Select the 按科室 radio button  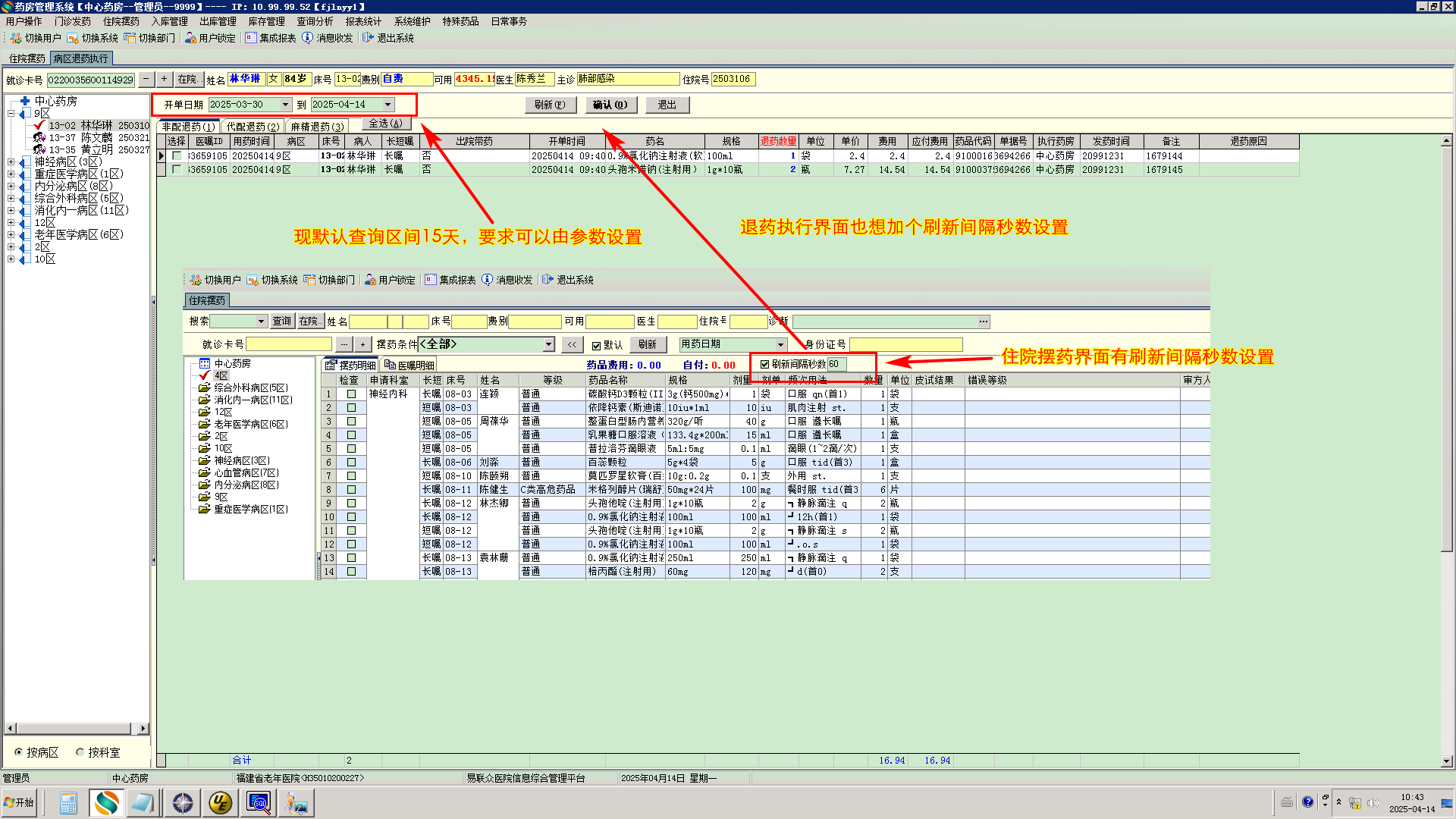(80, 752)
